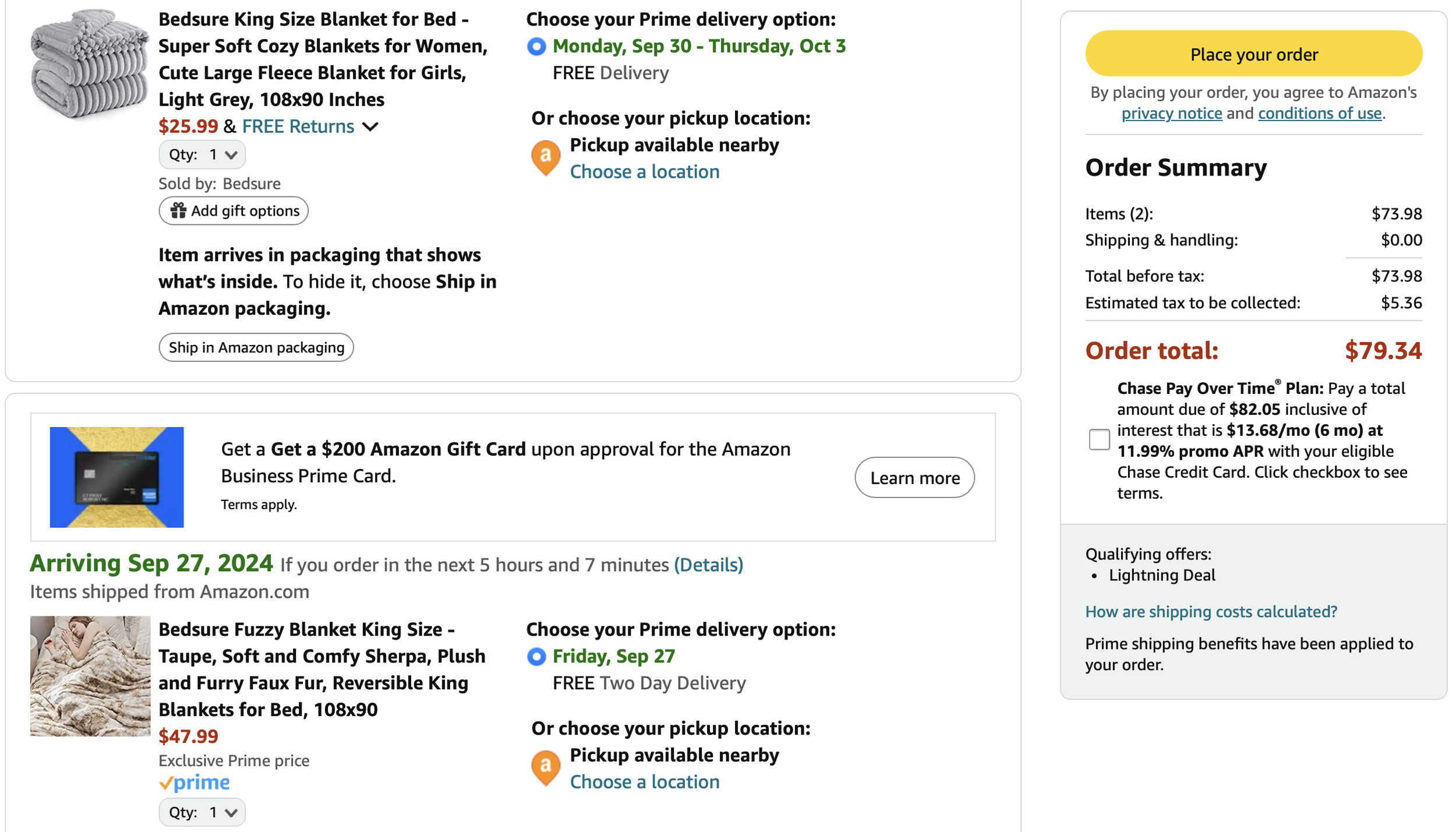The image size is (1456, 832).
Task: Open the conditions of use link
Action: [x=1319, y=113]
